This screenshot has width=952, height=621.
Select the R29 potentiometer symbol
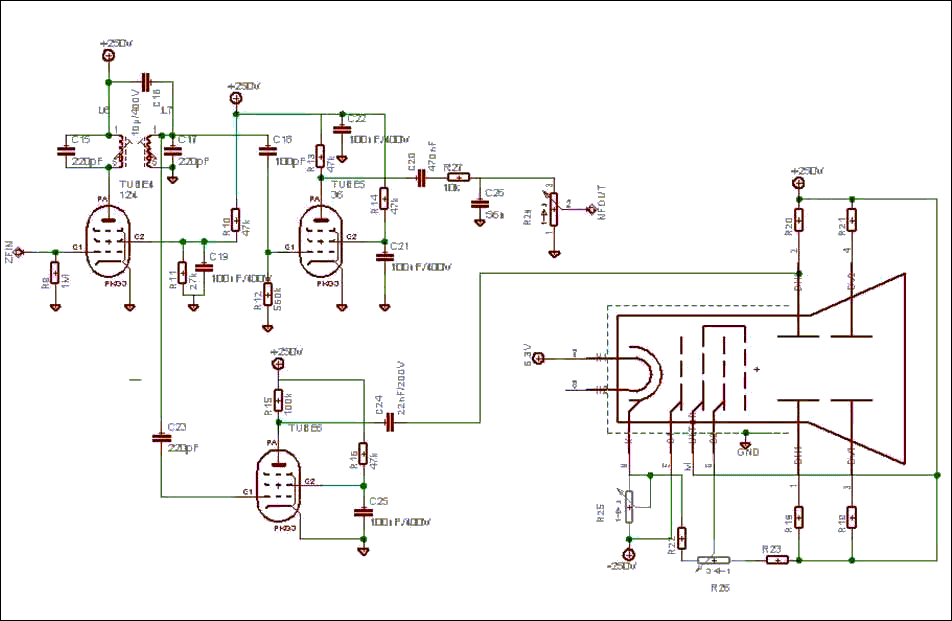pos(554,209)
